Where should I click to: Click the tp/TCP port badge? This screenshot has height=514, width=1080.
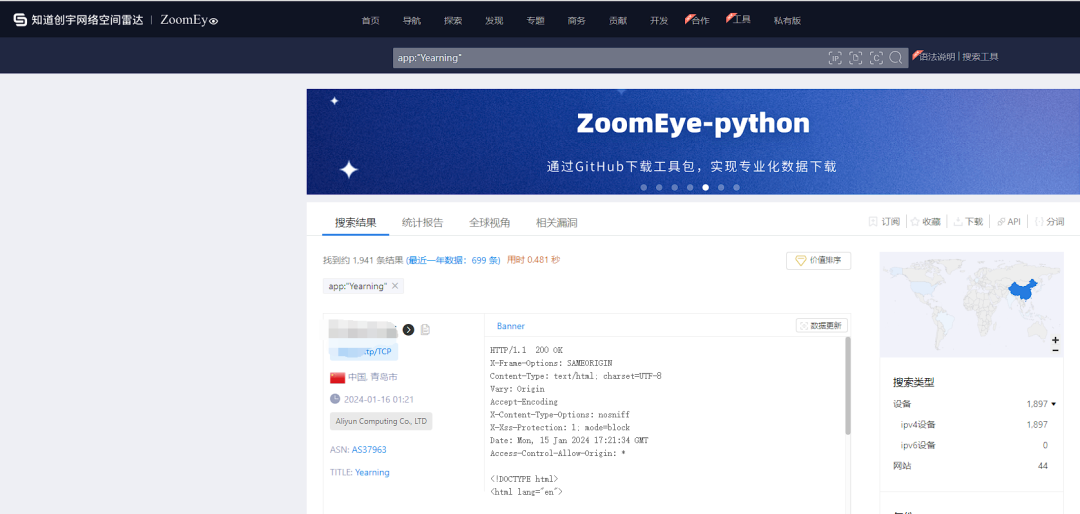(364, 351)
